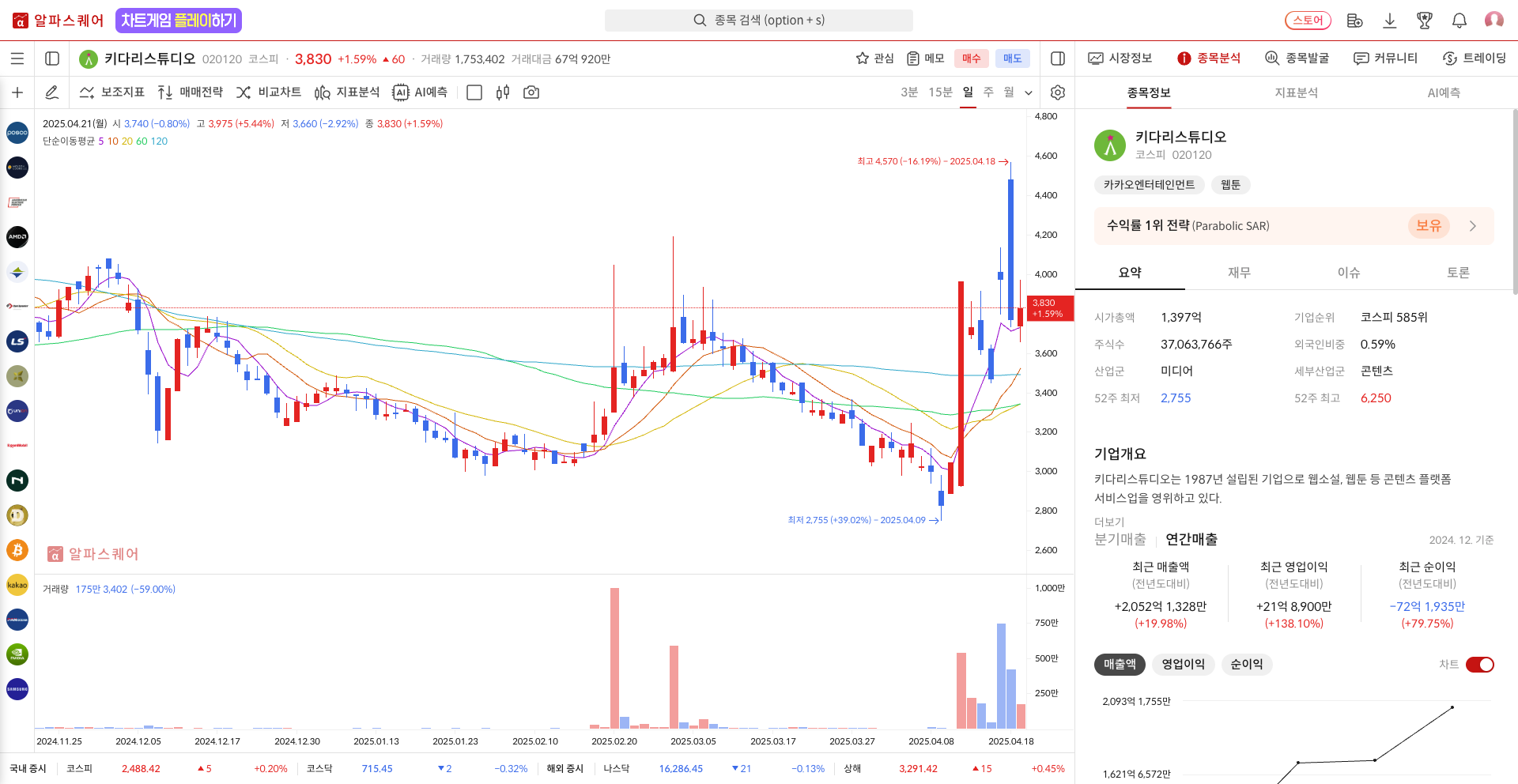
Task: Select the 3분 chart interval
Action: point(909,92)
